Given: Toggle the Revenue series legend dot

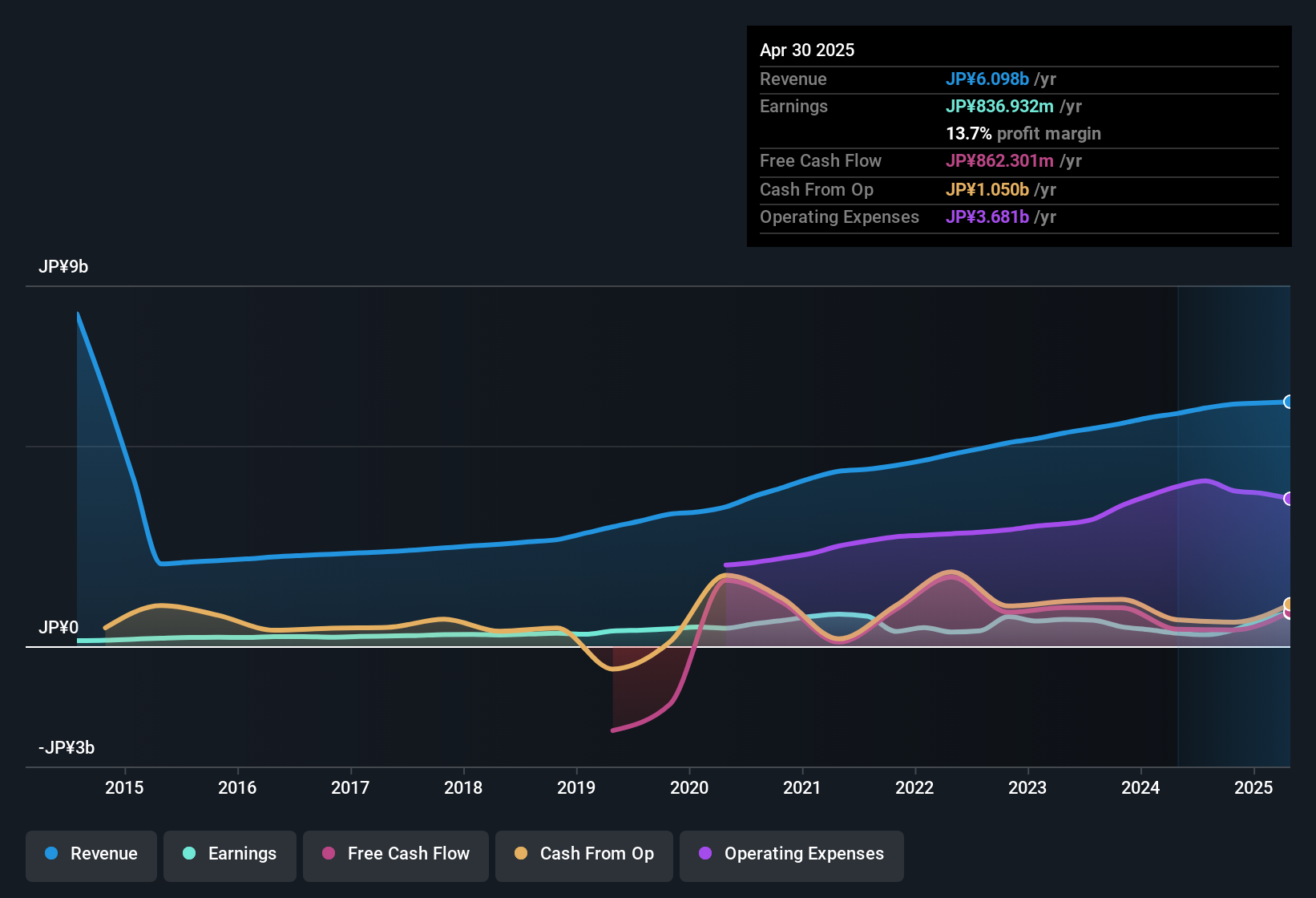Looking at the screenshot, I should pos(50,854).
